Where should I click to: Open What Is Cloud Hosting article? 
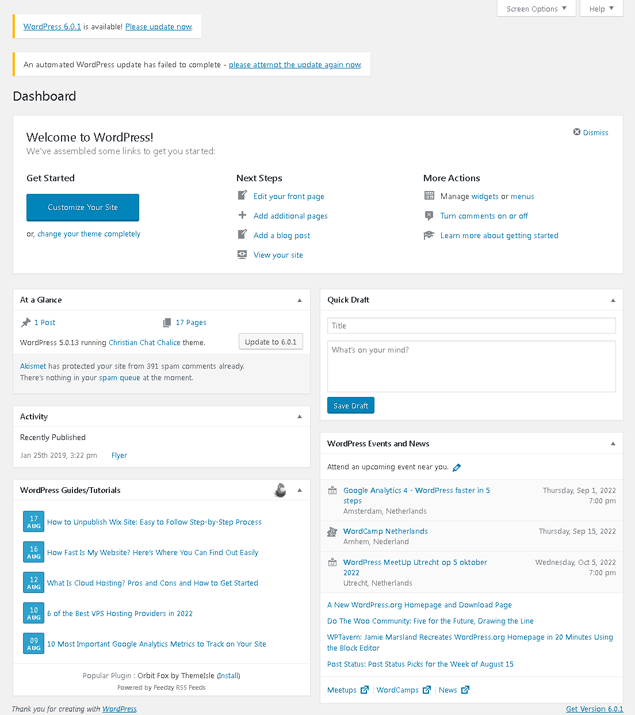click(x=152, y=583)
